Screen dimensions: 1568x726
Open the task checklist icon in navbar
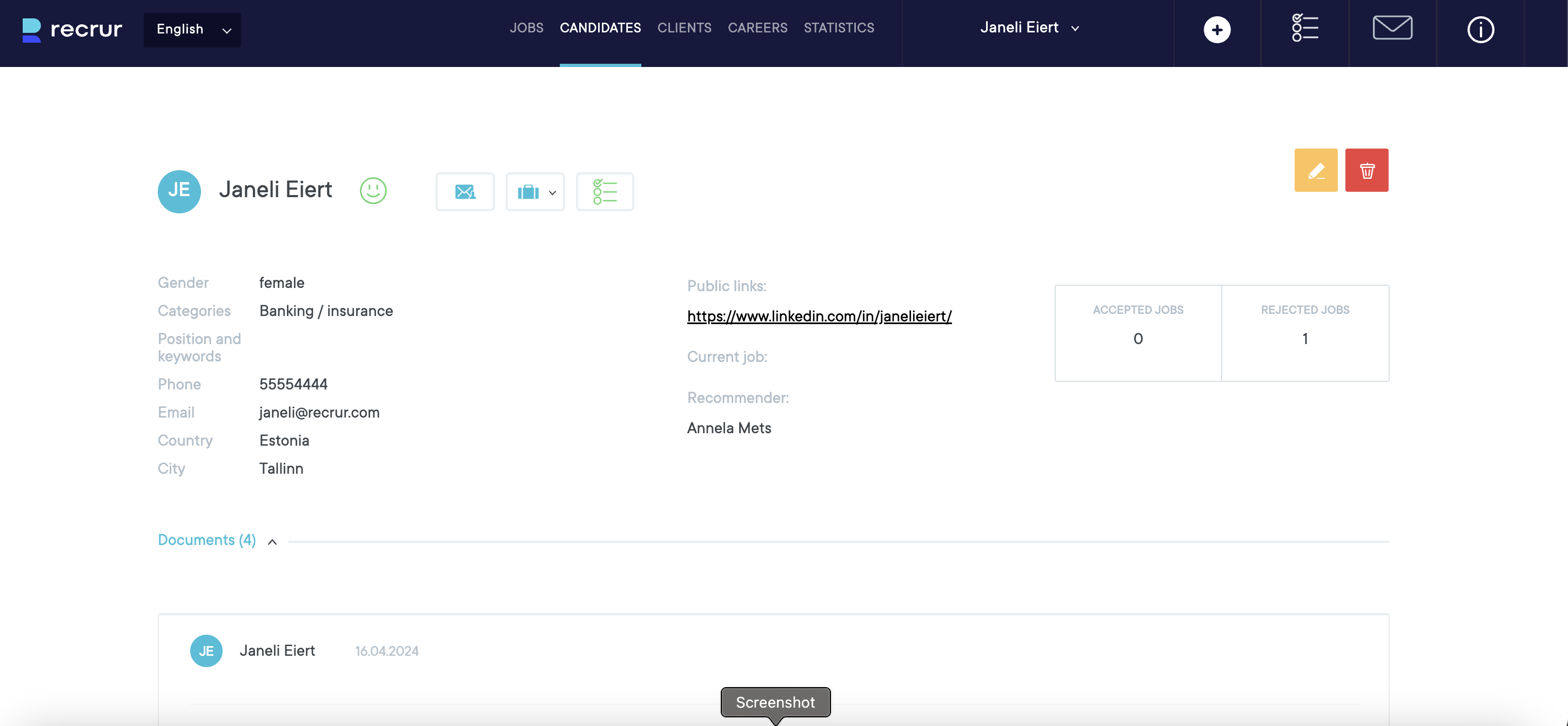click(1304, 29)
